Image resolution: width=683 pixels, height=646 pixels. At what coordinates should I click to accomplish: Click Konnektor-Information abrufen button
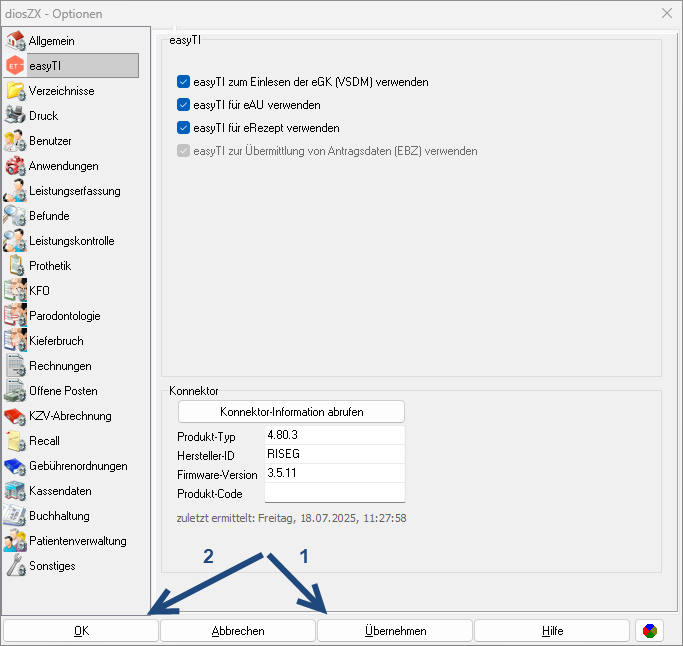pos(291,412)
